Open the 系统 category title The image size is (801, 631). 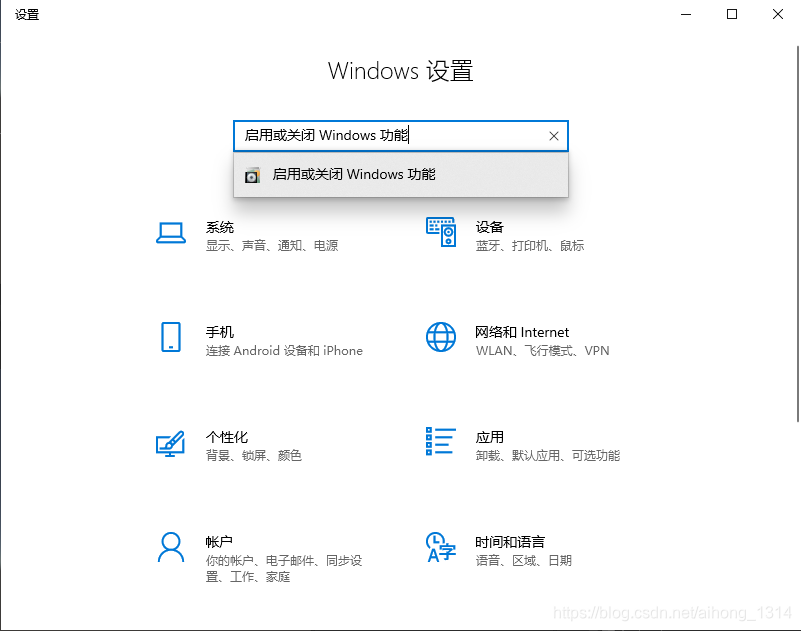coord(220,227)
